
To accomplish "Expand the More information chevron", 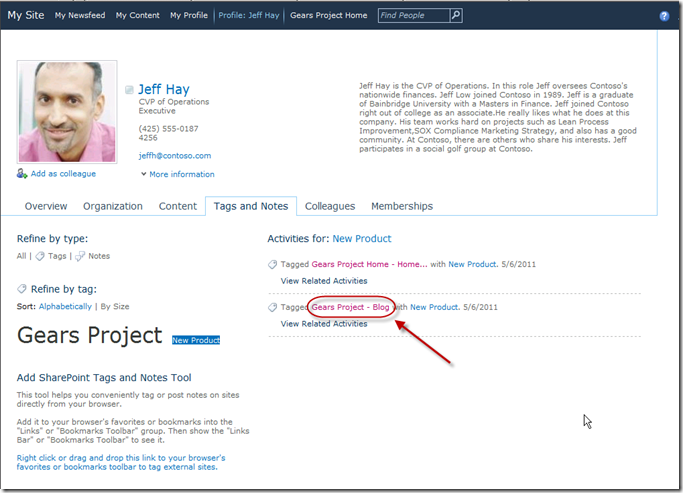I will [x=143, y=174].
